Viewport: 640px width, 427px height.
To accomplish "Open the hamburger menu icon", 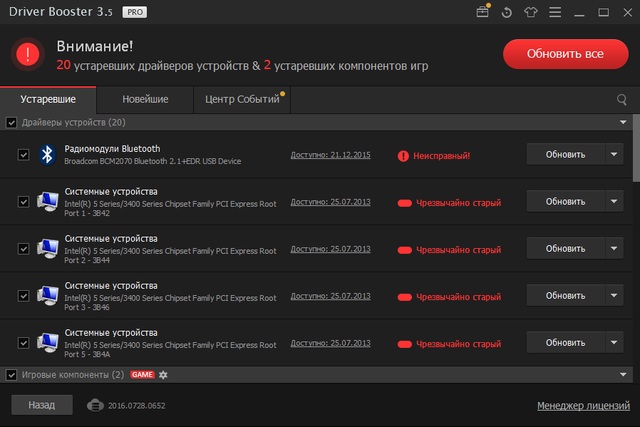I will point(553,13).
